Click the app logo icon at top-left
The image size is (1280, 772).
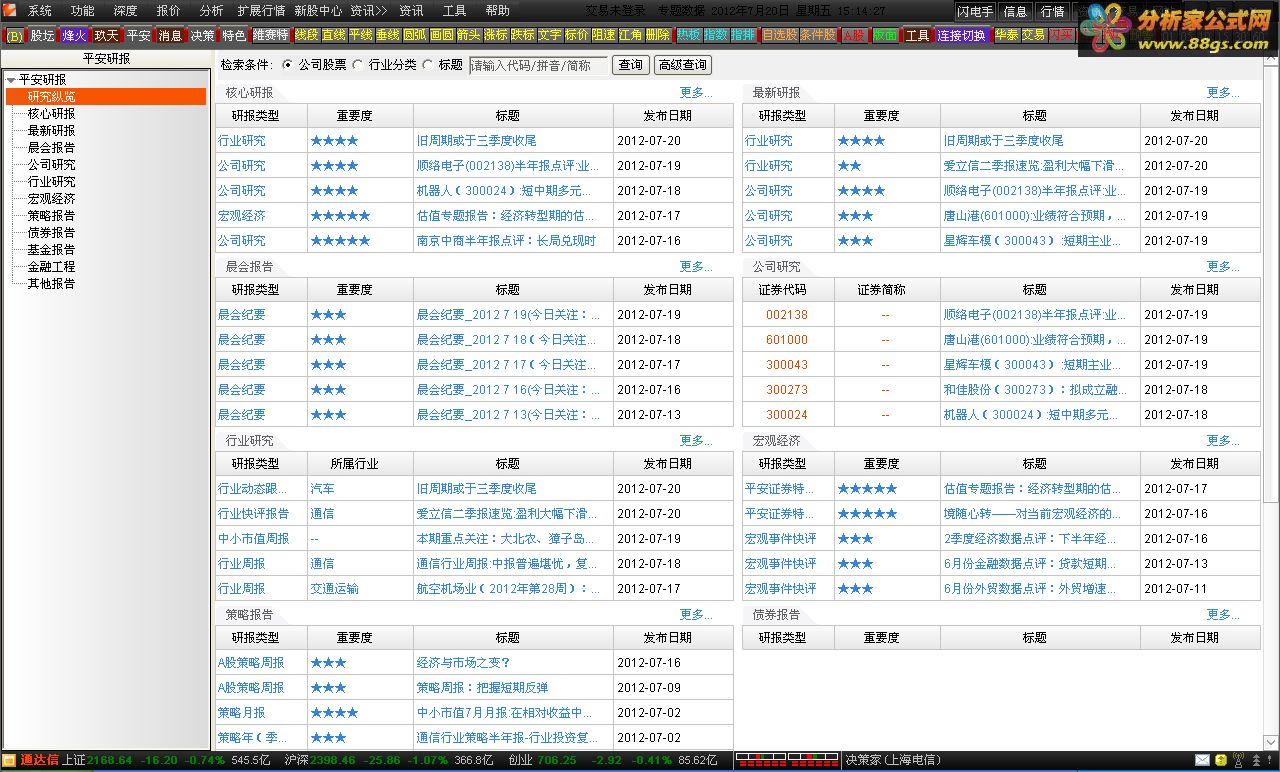point(10,10)
